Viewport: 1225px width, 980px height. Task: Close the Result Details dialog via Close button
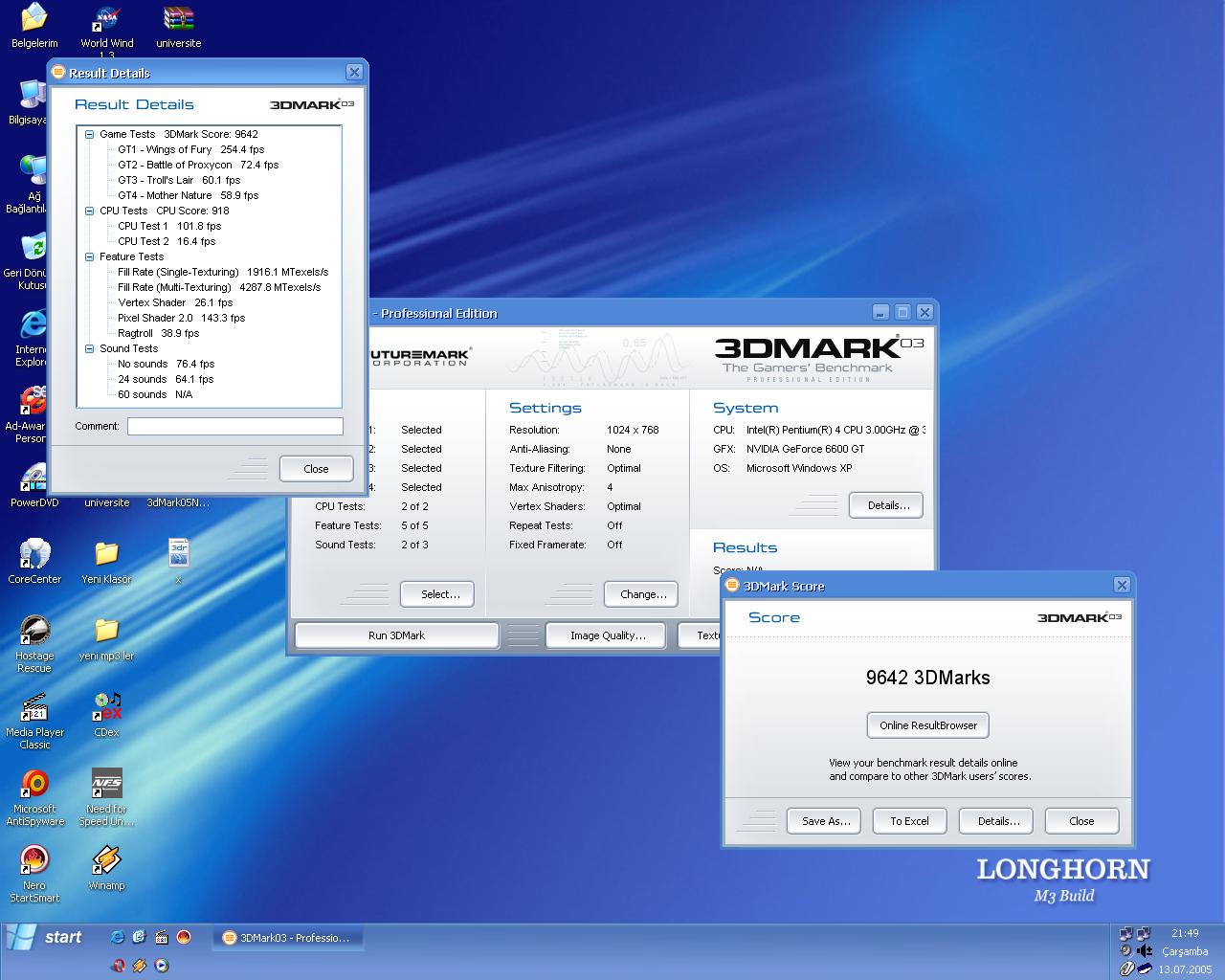click(x=316, y=469)
